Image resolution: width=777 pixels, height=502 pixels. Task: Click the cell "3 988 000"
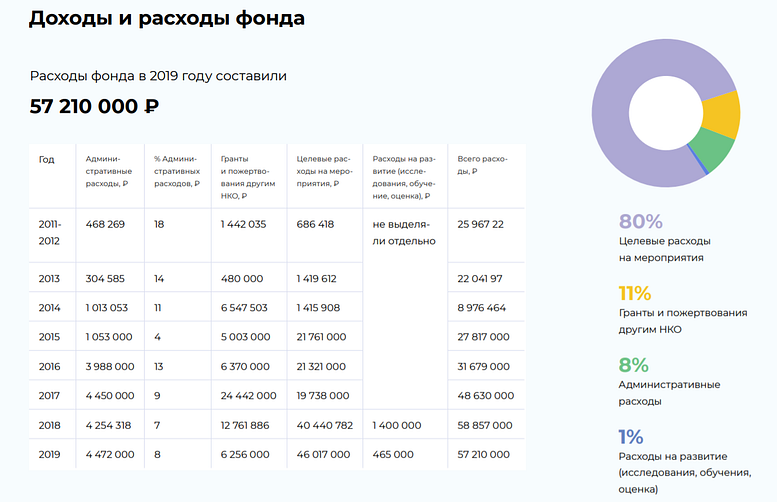tap(110, 367)
